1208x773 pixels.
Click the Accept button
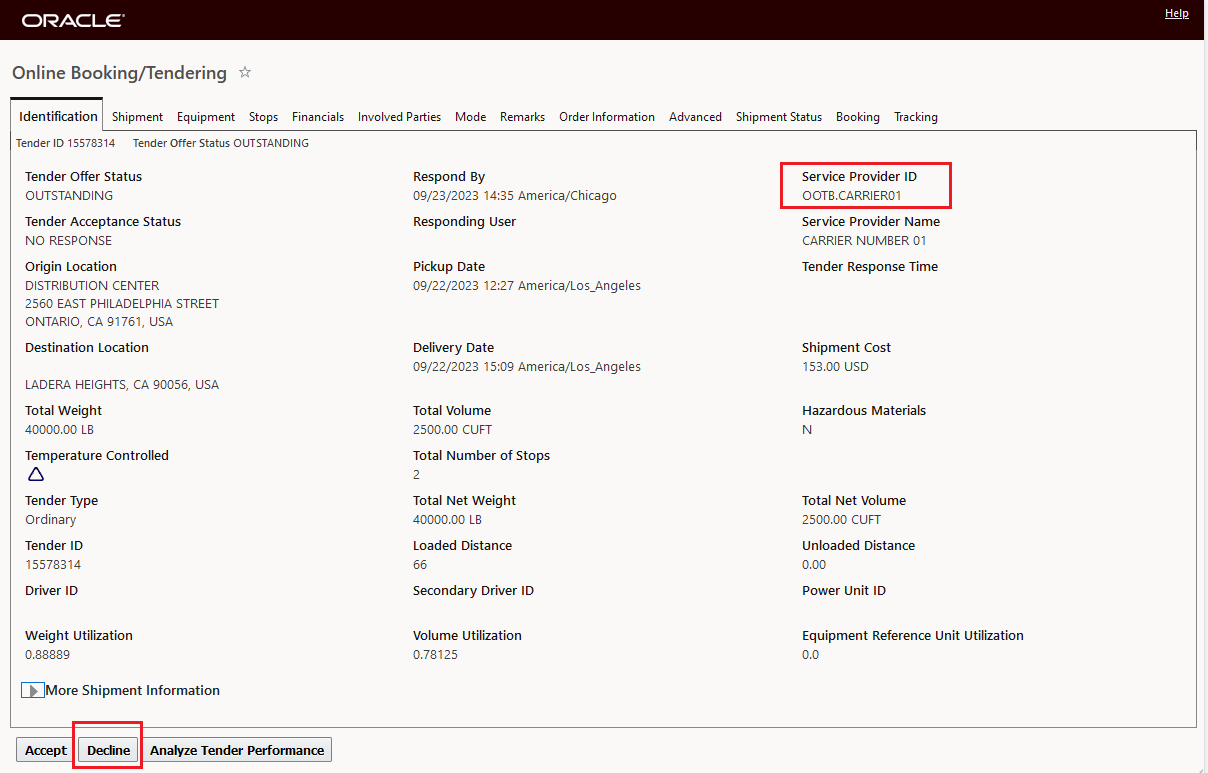click(x=46, y=750)
